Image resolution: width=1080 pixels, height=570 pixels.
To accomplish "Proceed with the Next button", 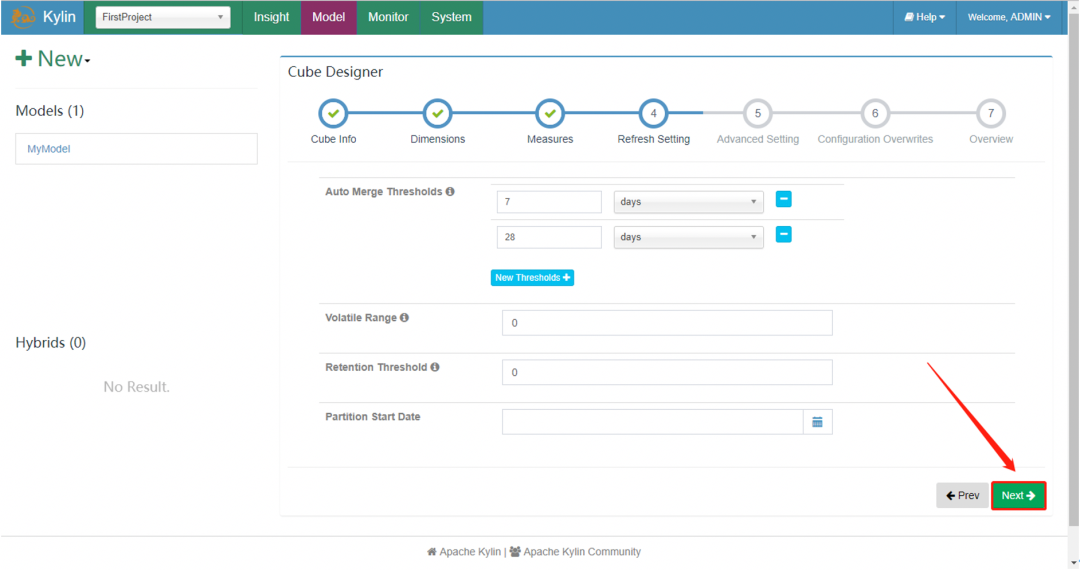I will point(1019,496).
